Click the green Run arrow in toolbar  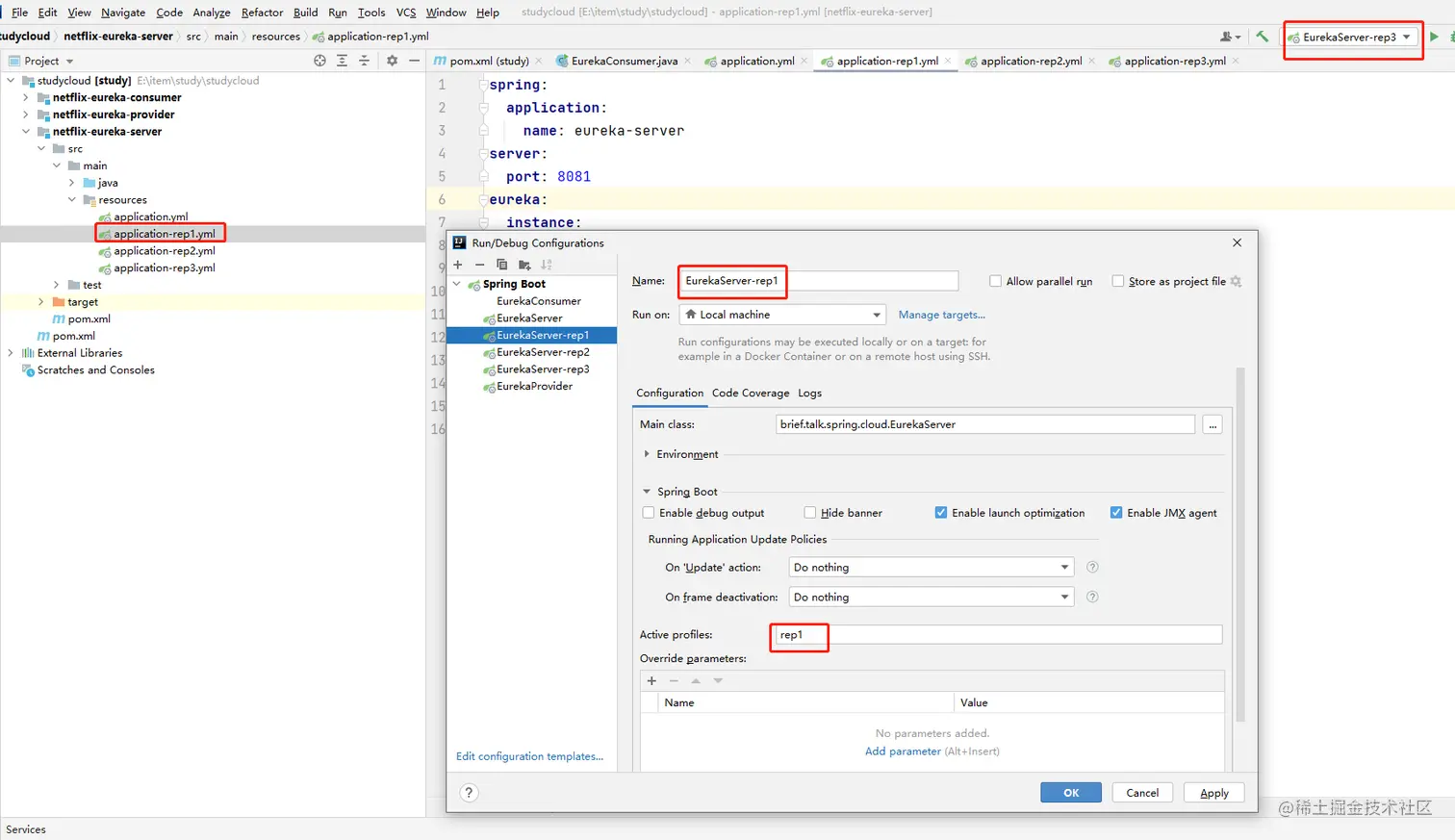point(1434,37)
